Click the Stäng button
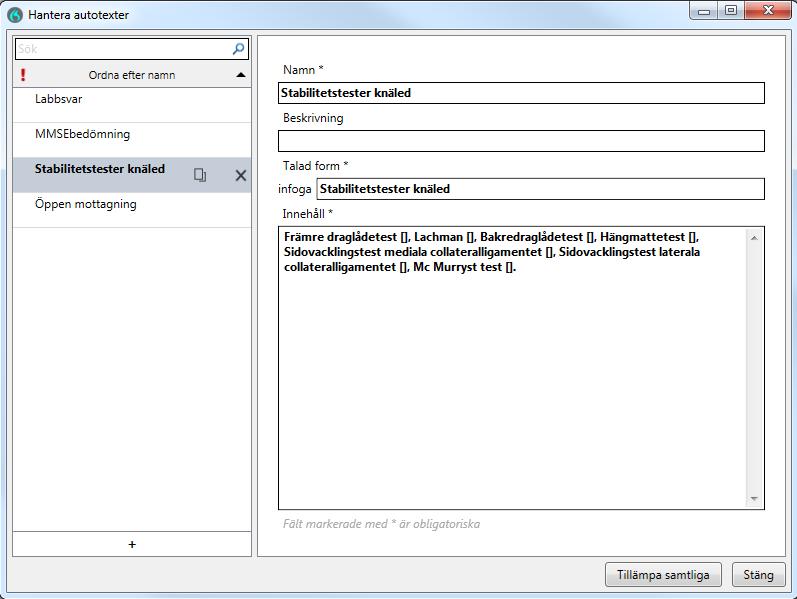 pyautogui.click(x=758, y=575)
